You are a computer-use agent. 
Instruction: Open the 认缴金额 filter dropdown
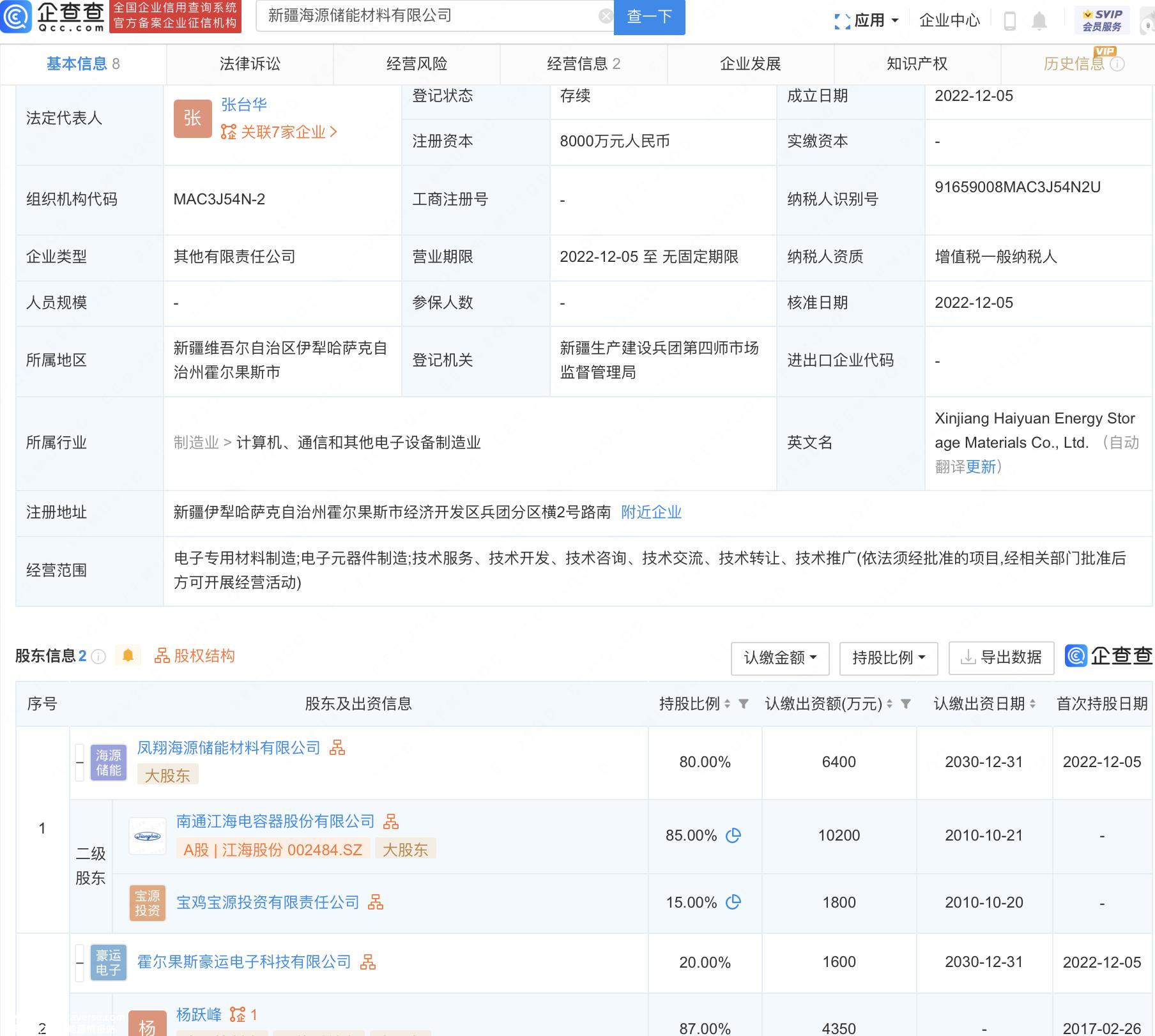(x=780, y=658)
